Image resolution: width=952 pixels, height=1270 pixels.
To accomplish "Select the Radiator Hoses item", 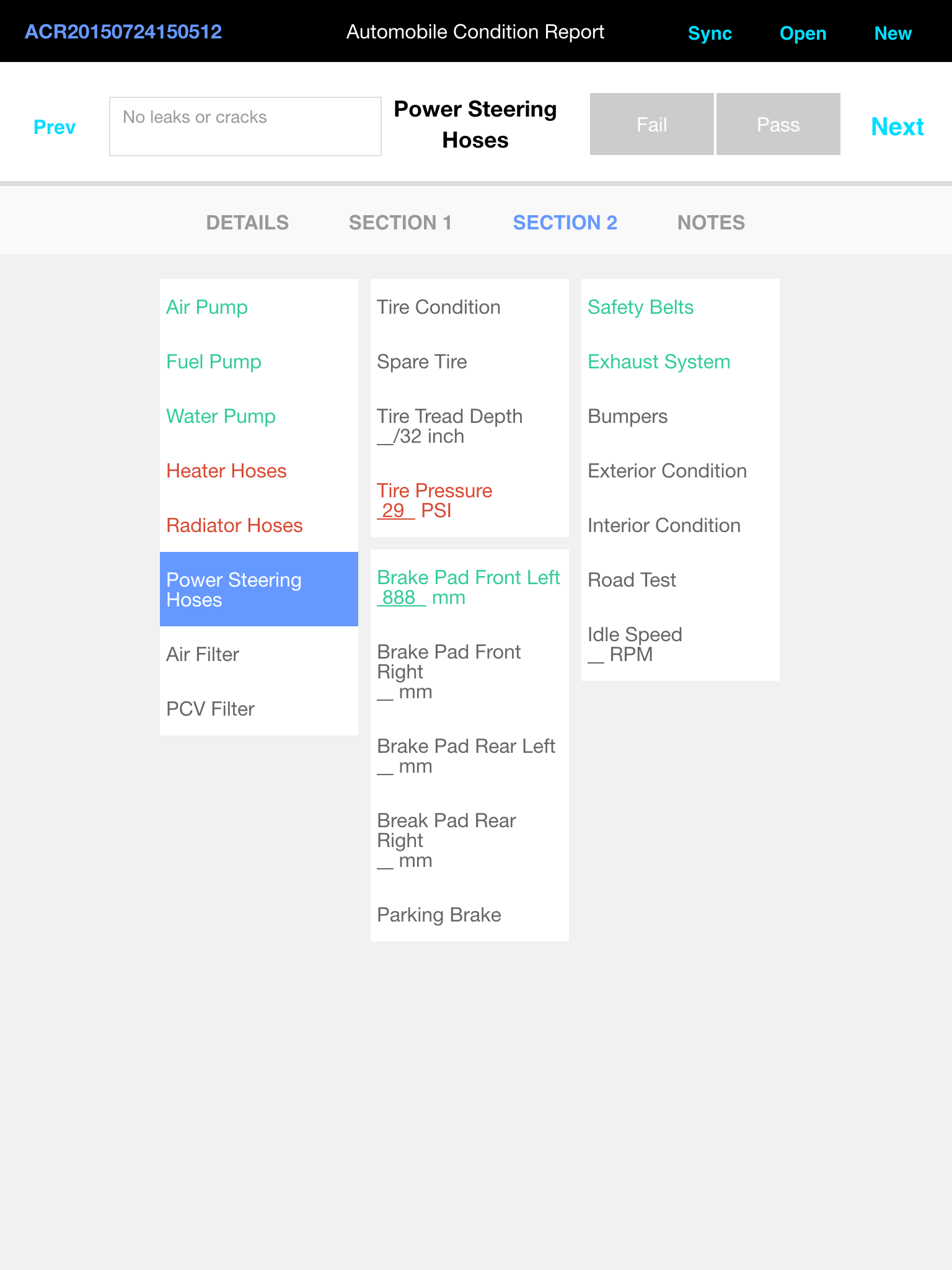I will (234, 525).
